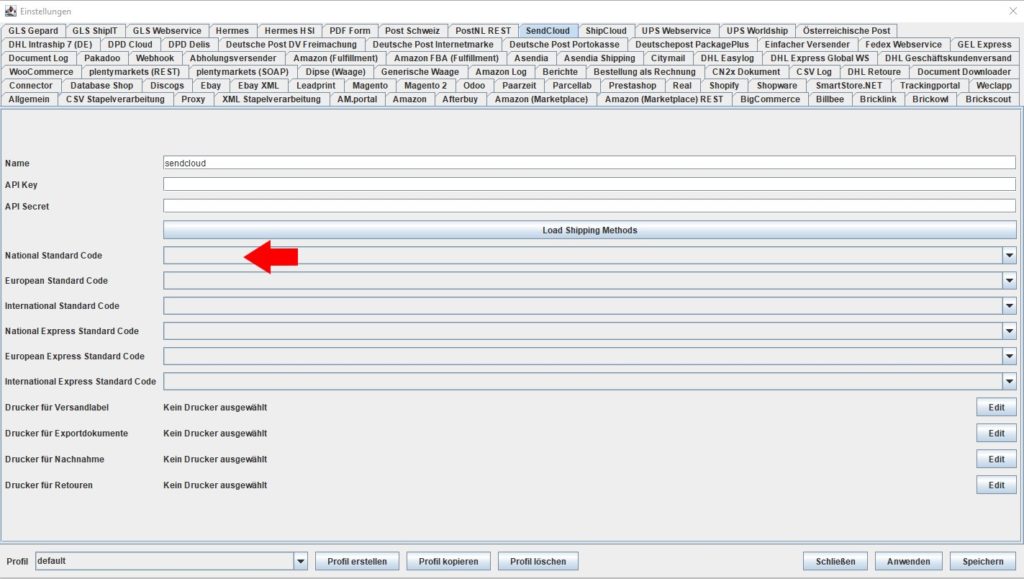1024x579 pixels.
Task: Open the Shopify tab
Action: 724,86
